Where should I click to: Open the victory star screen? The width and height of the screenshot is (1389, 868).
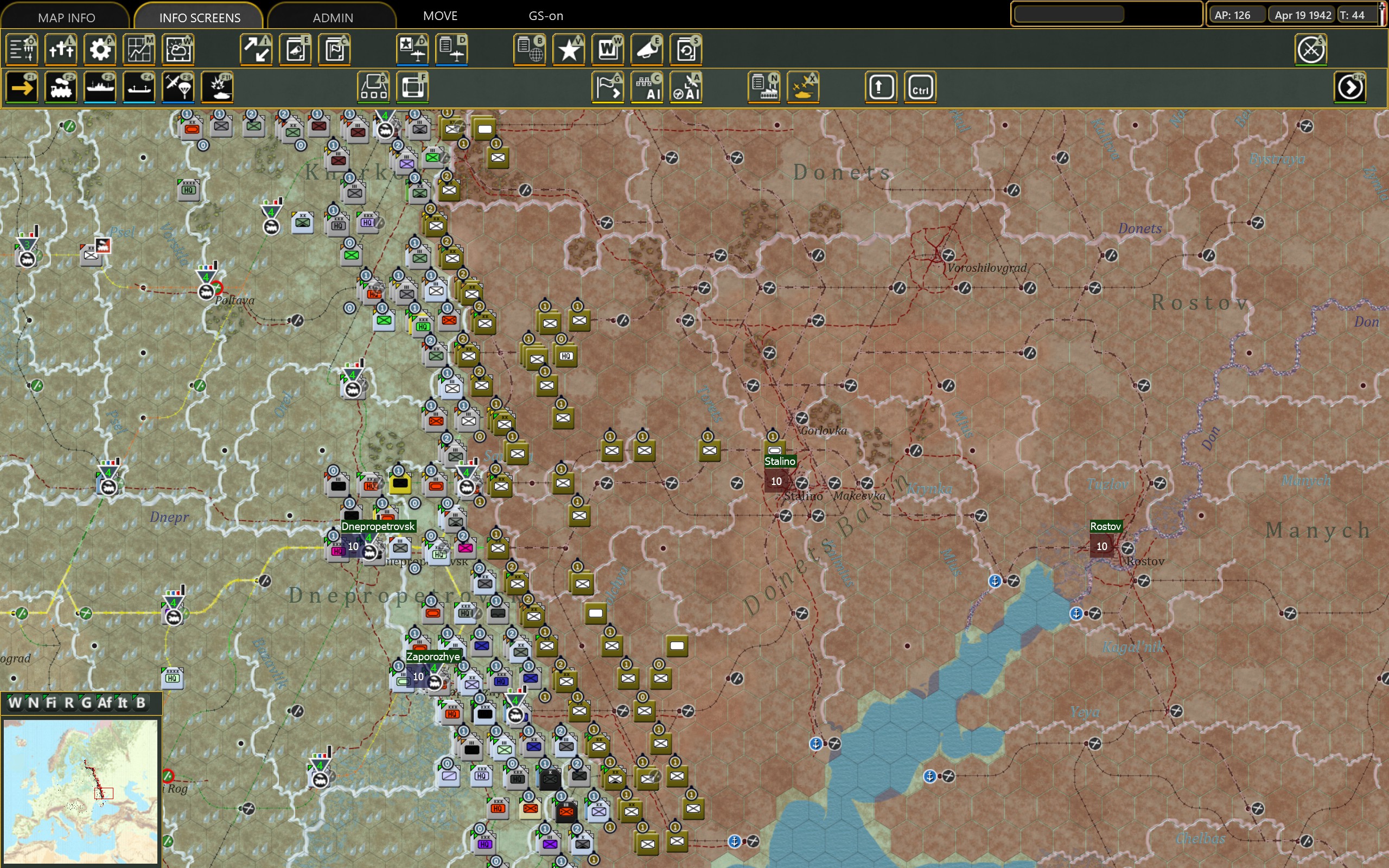569,49
